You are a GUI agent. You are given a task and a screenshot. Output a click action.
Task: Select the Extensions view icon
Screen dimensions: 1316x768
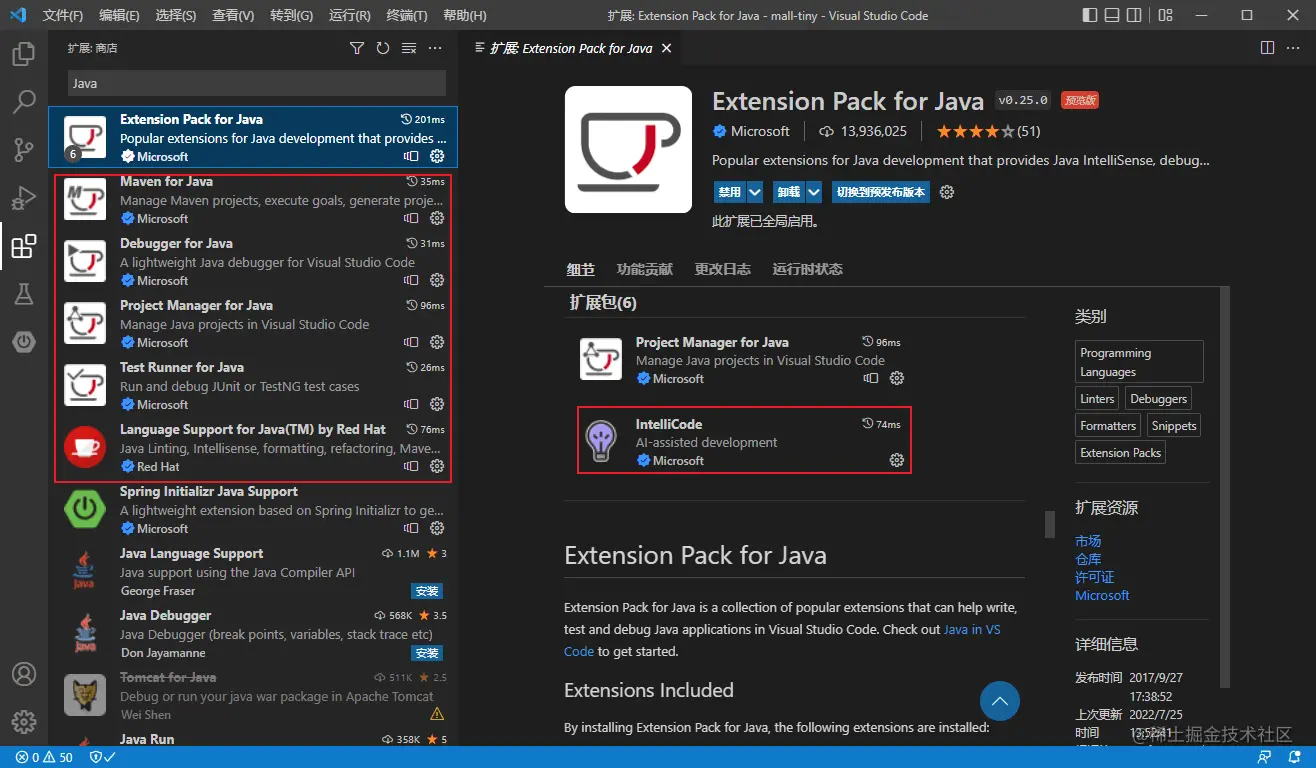point(24,246)
